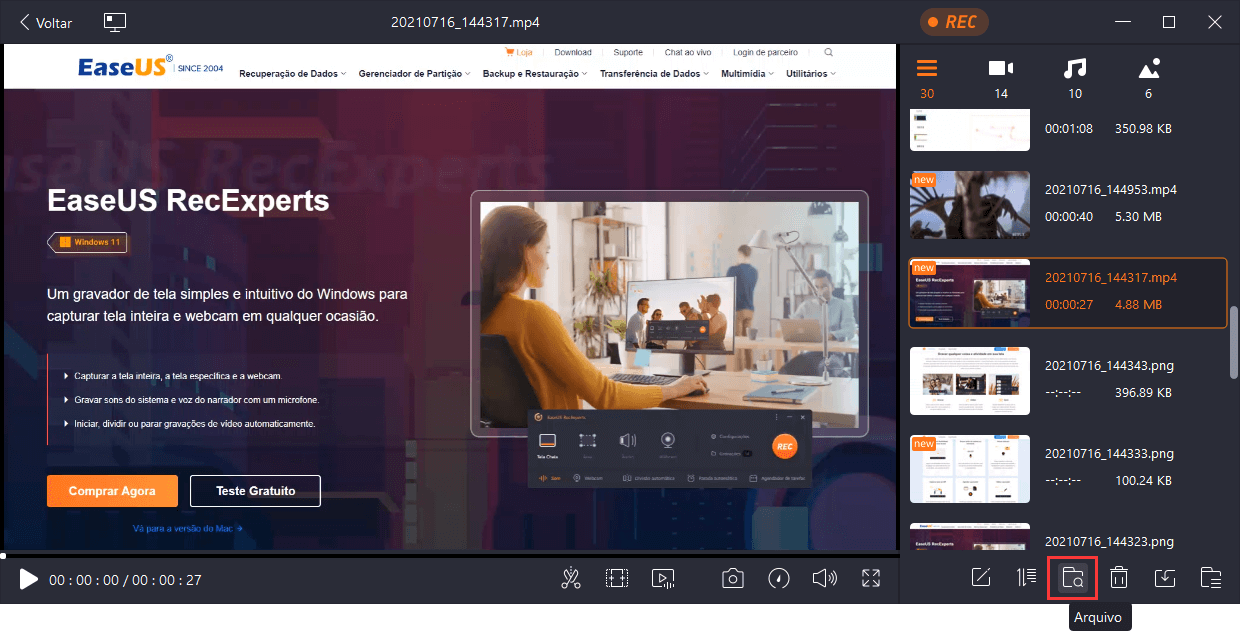Click the 00:00:27 duration in the list
Viewport: 1240px width, 632px height.
click(1069, 304)
